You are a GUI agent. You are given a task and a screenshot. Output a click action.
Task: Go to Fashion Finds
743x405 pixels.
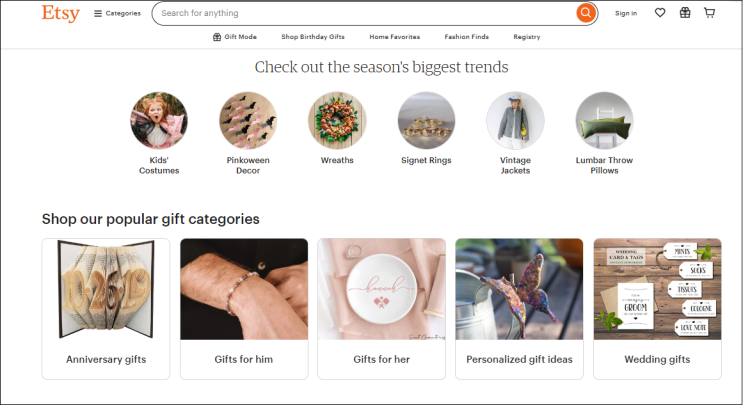(466, 36)
